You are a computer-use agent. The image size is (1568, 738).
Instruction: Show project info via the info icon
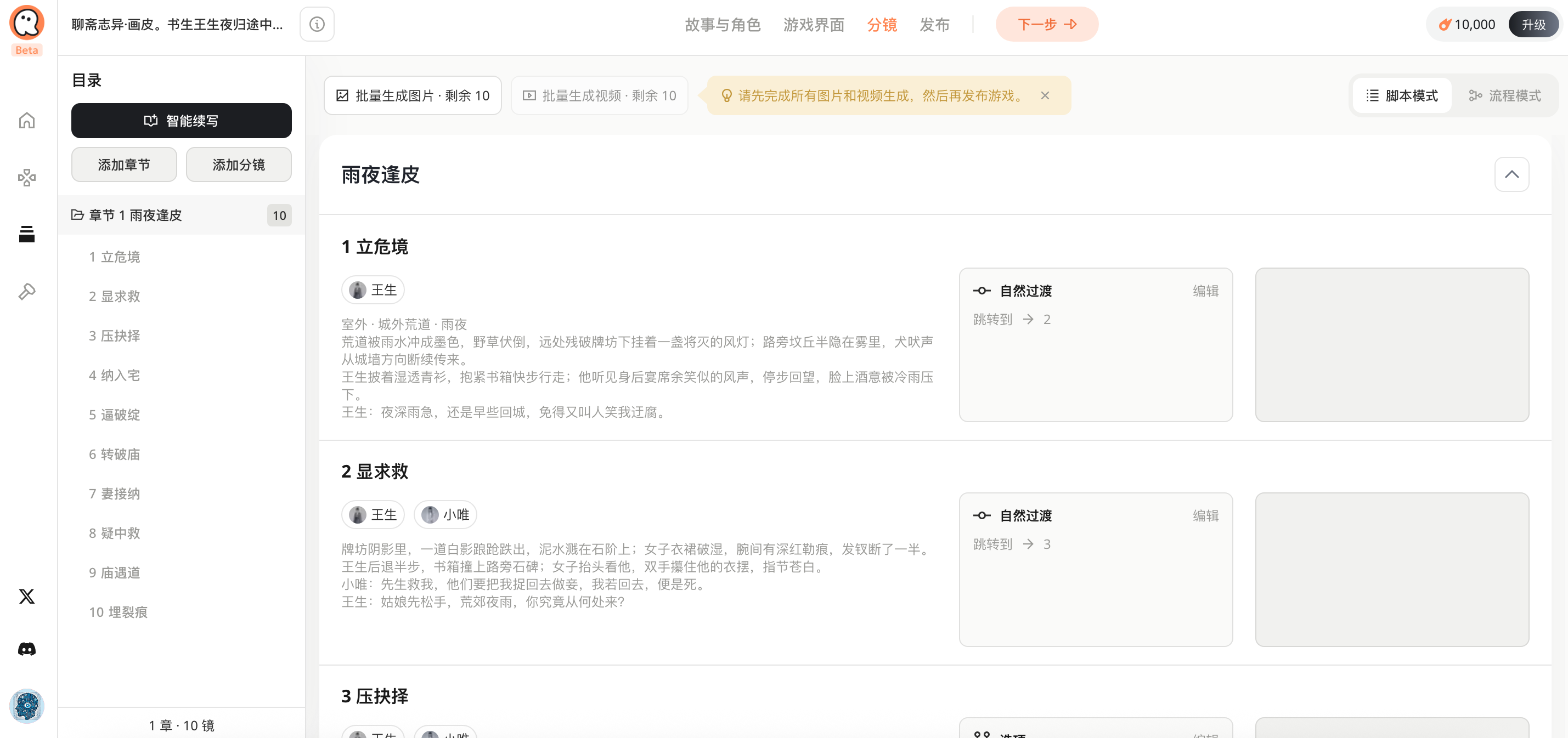click(x=317, y=24)
